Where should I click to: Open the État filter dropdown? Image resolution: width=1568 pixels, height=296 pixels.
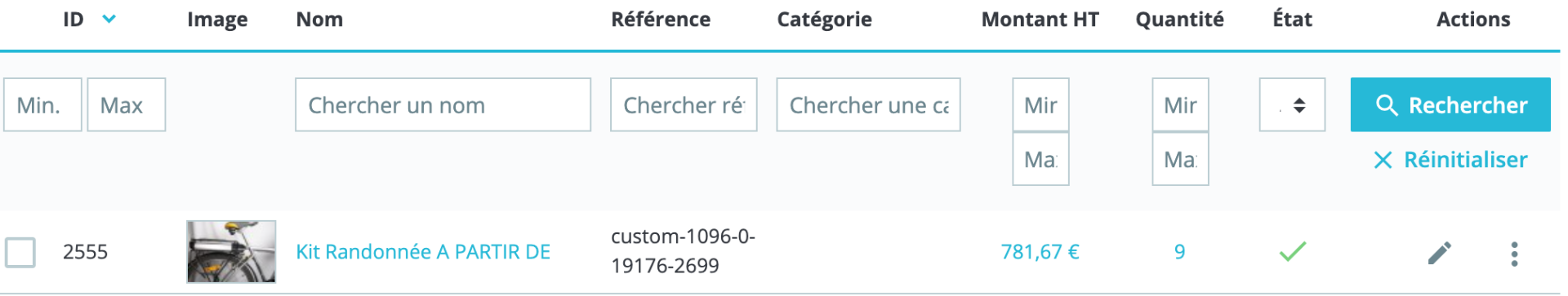[1292, 105]
